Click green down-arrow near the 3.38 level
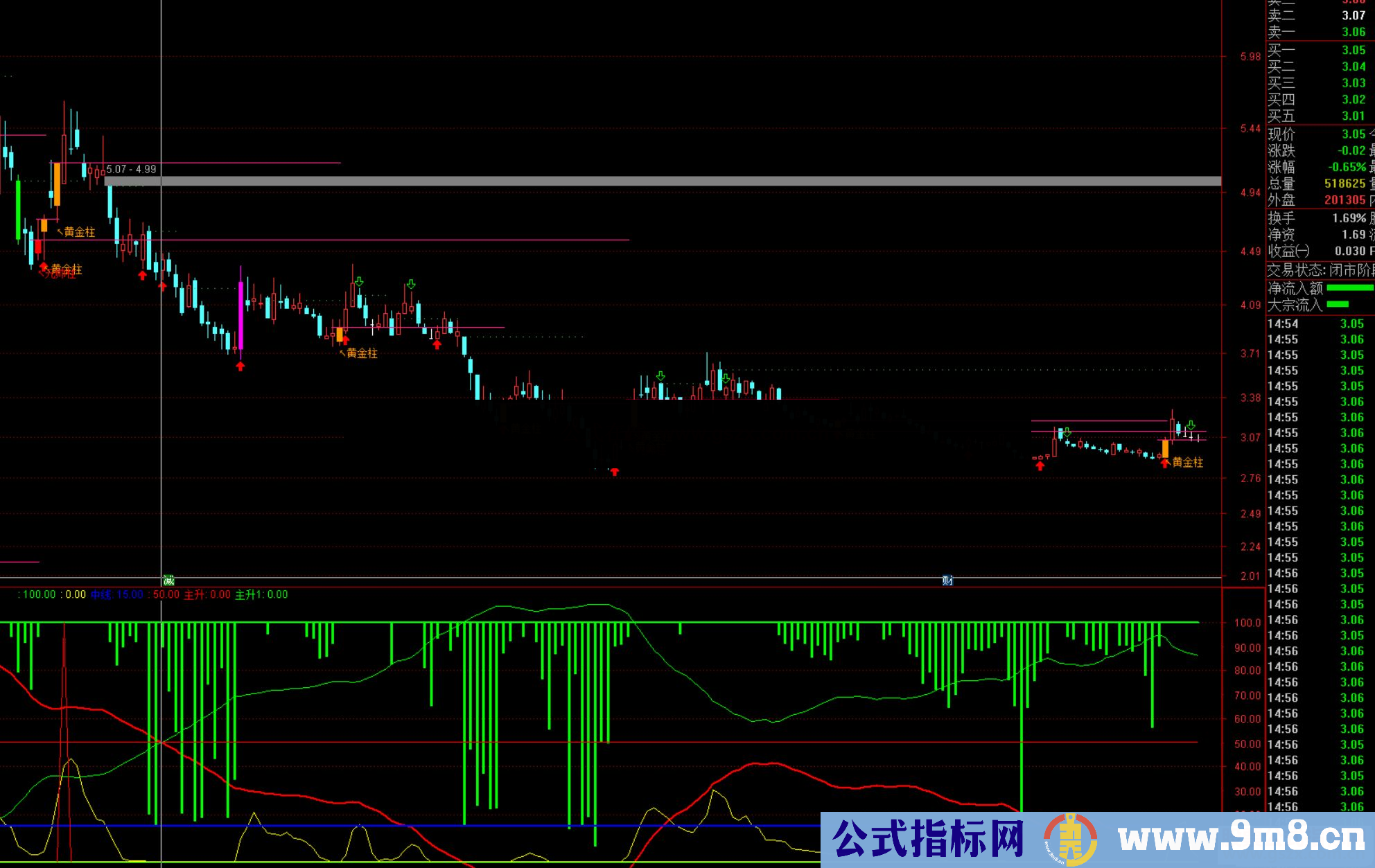 (x=660, y=376)
